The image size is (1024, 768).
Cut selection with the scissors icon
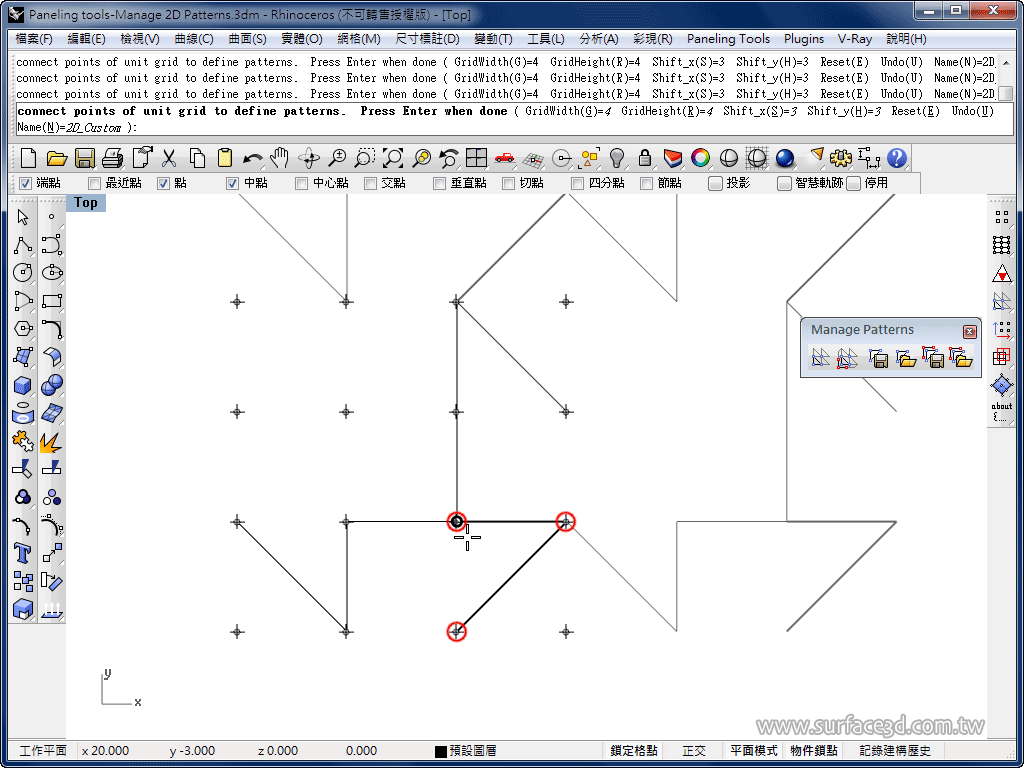tap(169, 158)
